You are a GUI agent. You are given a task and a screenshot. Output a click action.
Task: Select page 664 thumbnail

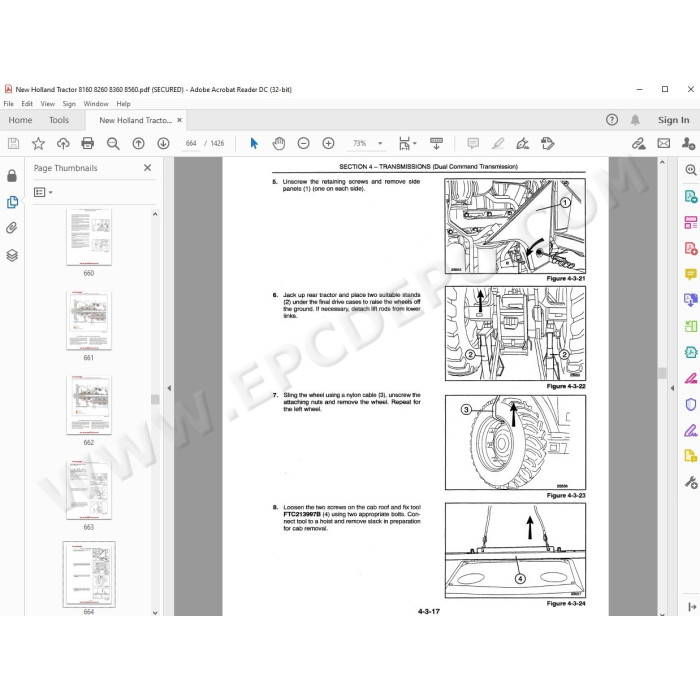(89, 574)
